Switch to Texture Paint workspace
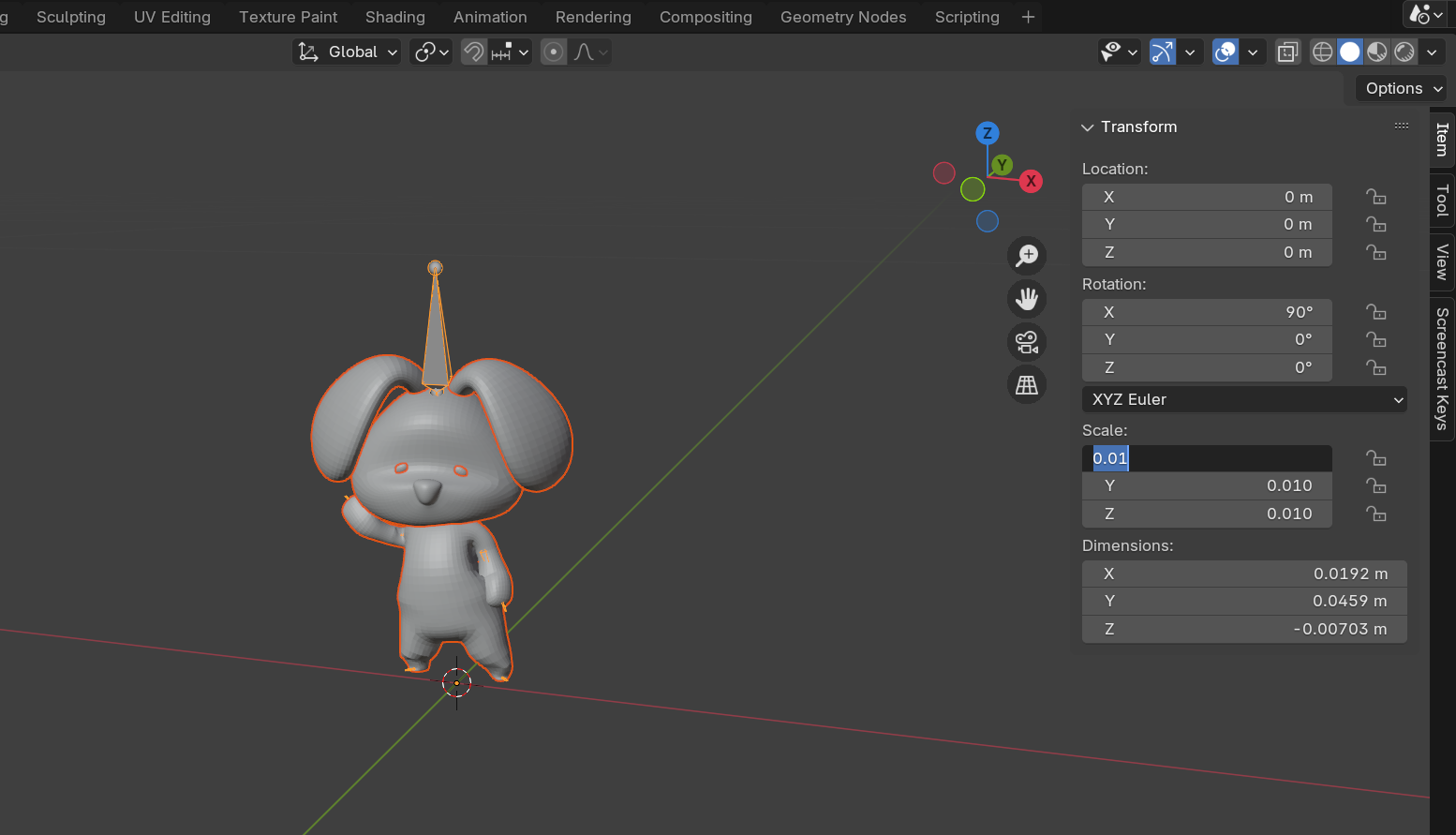Image resolution: width=1456 pixels, height=835 pixels. coord(288,17)
